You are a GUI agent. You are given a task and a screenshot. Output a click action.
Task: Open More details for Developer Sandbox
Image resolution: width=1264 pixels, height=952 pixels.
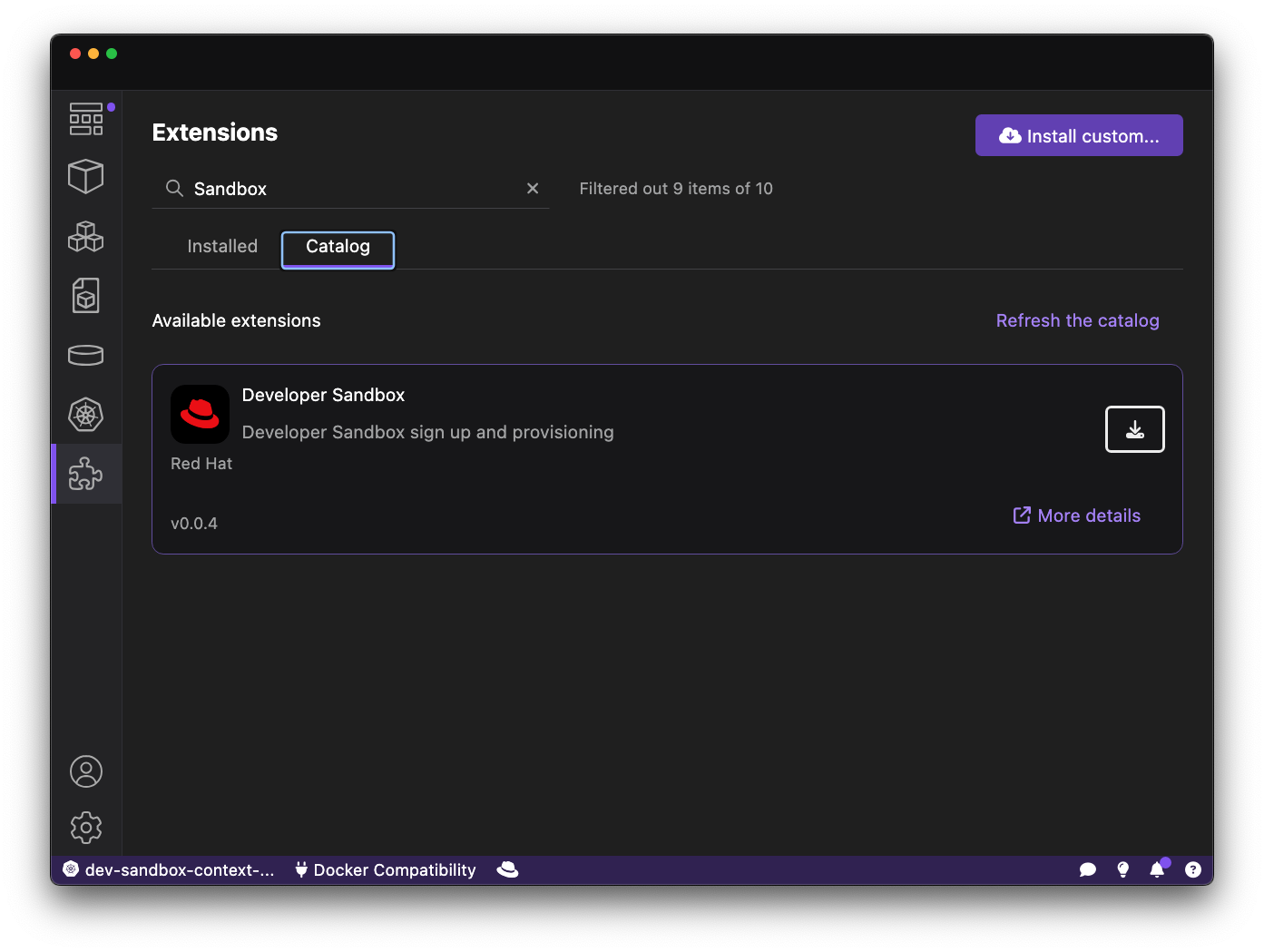pyautogui.click(x=1077, y=515)
